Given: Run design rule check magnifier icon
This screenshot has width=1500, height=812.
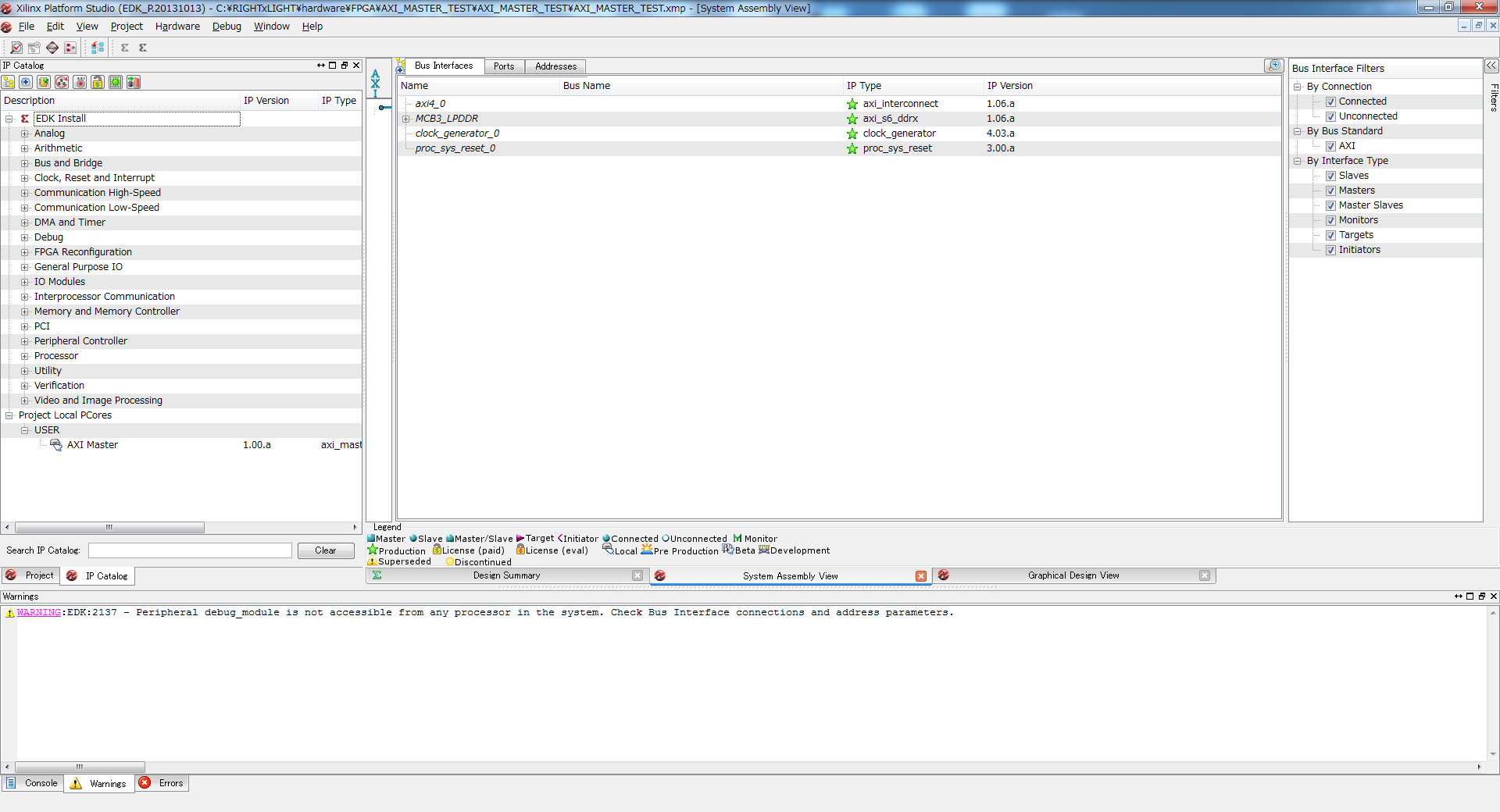Looking at the screenshot, I should point(16,48).
